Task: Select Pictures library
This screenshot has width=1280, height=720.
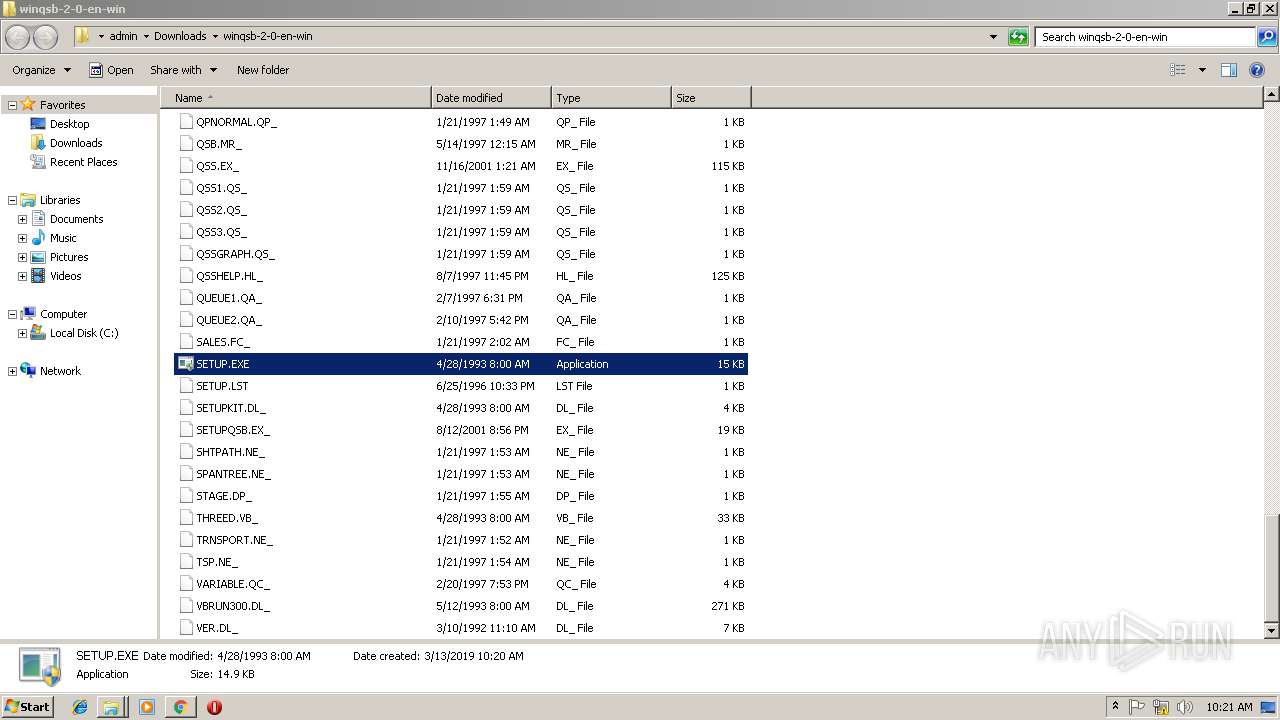Action: coord(69,257)
